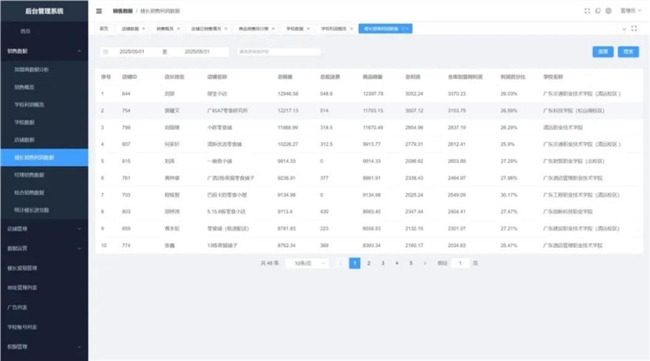Click the end date 2025/05/31
This screenshot has width=650, height=361.
(197, 52)
